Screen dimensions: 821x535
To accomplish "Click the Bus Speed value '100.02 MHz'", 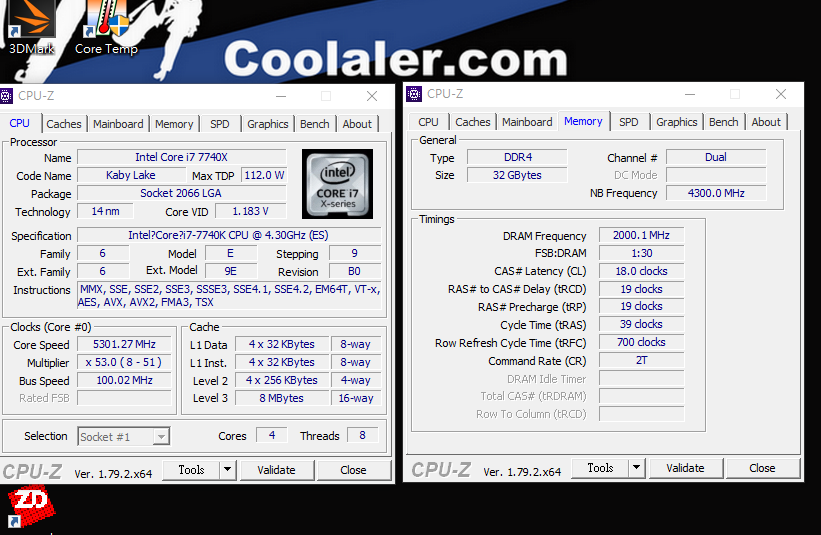I will (x=124, y=380).
